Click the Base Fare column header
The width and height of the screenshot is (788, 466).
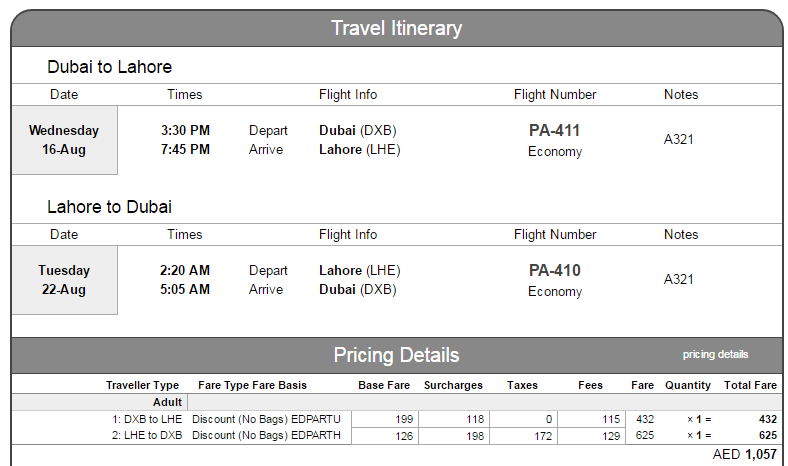click(x=384, y=385)
